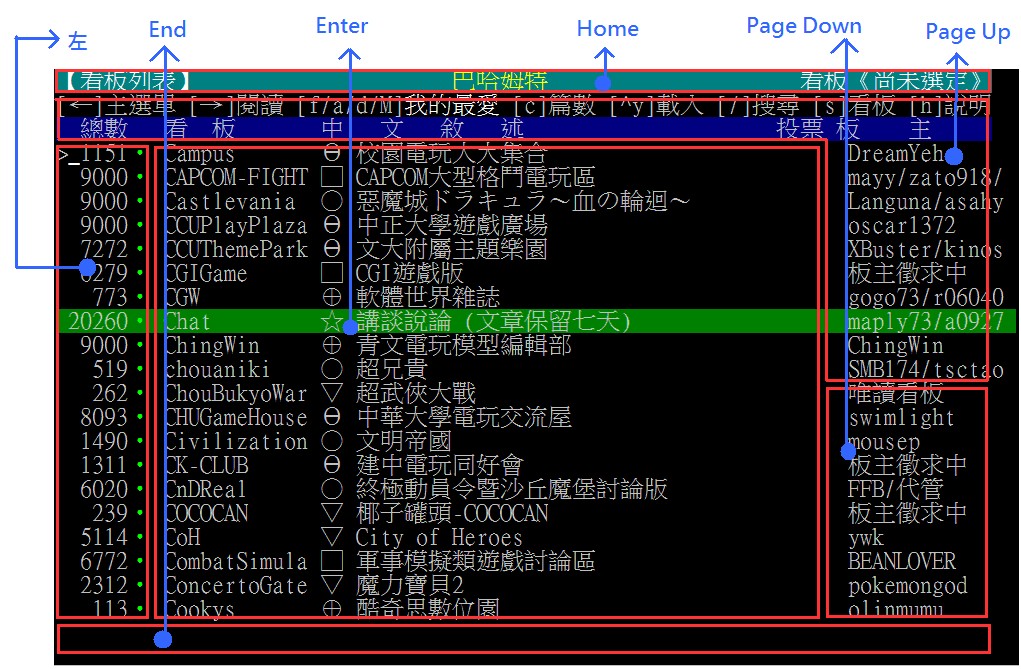1021x669 pixels.
Task: Click the 總數 column header
Action: tap(103, 129)
